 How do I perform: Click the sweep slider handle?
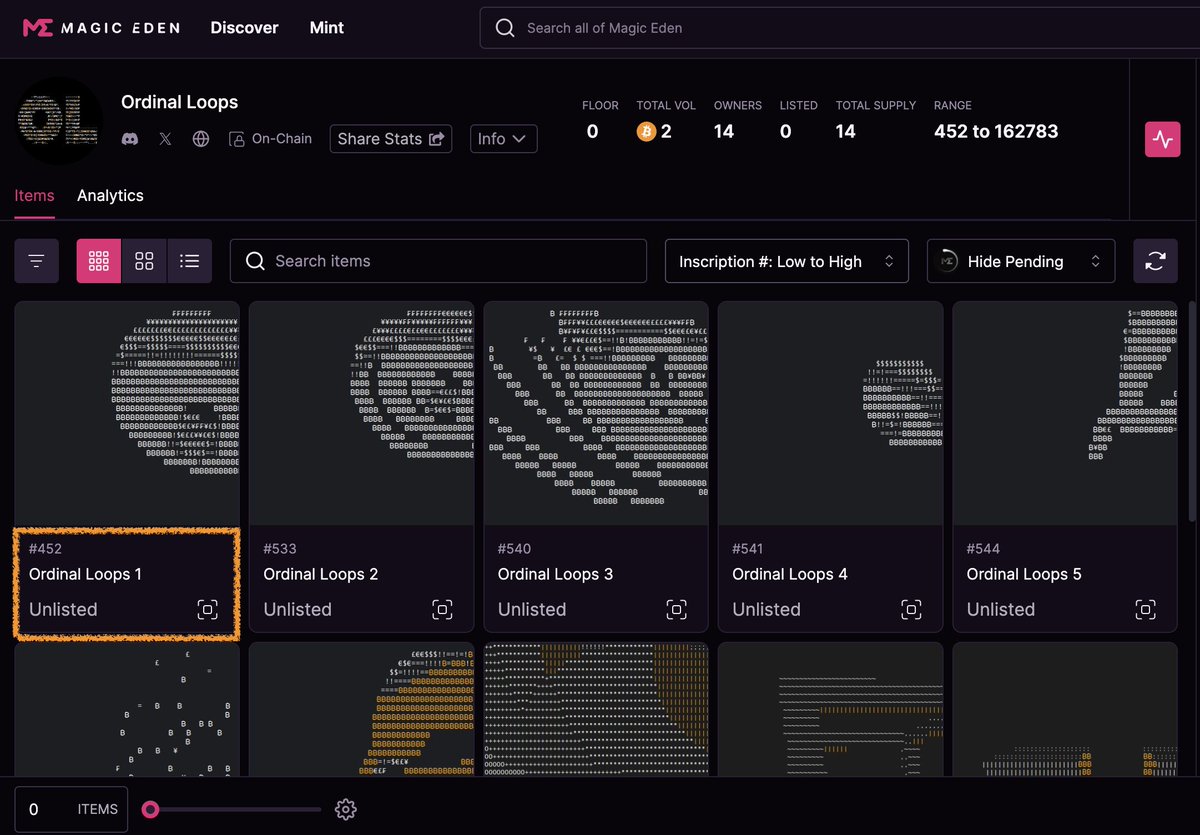[x=150, y=809]
